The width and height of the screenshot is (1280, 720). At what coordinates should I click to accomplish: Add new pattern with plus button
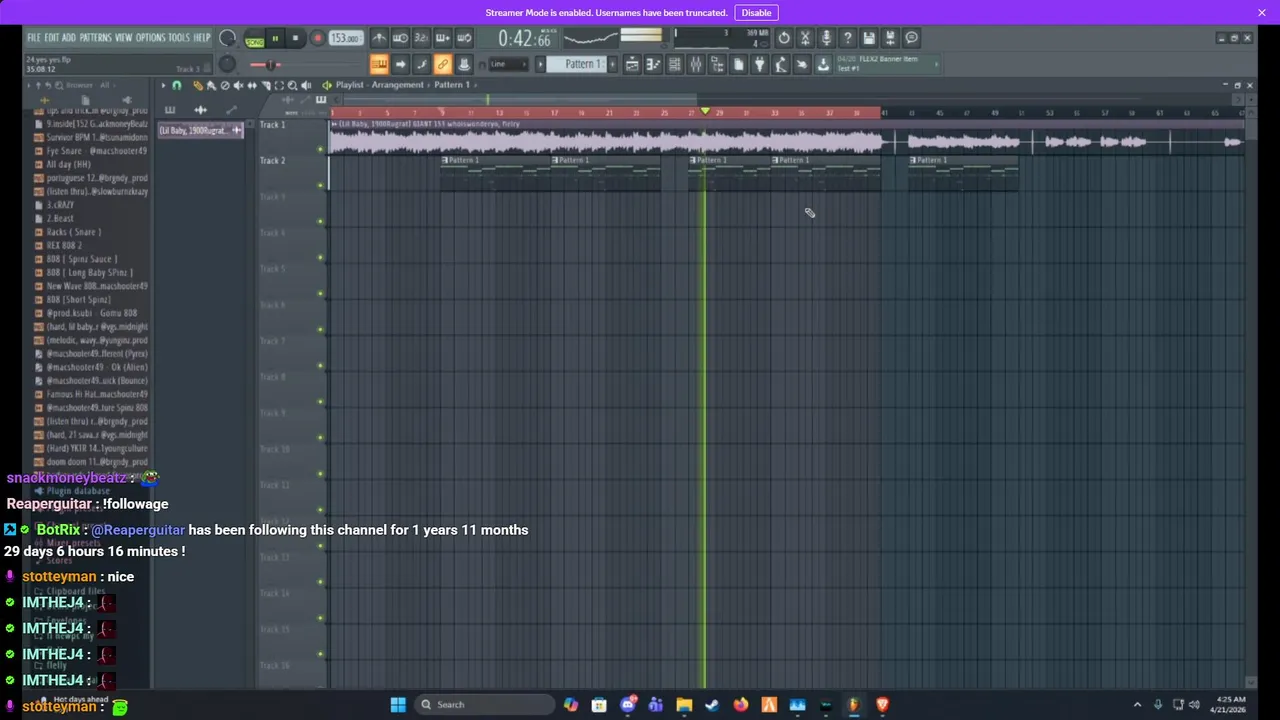(611, 64)
